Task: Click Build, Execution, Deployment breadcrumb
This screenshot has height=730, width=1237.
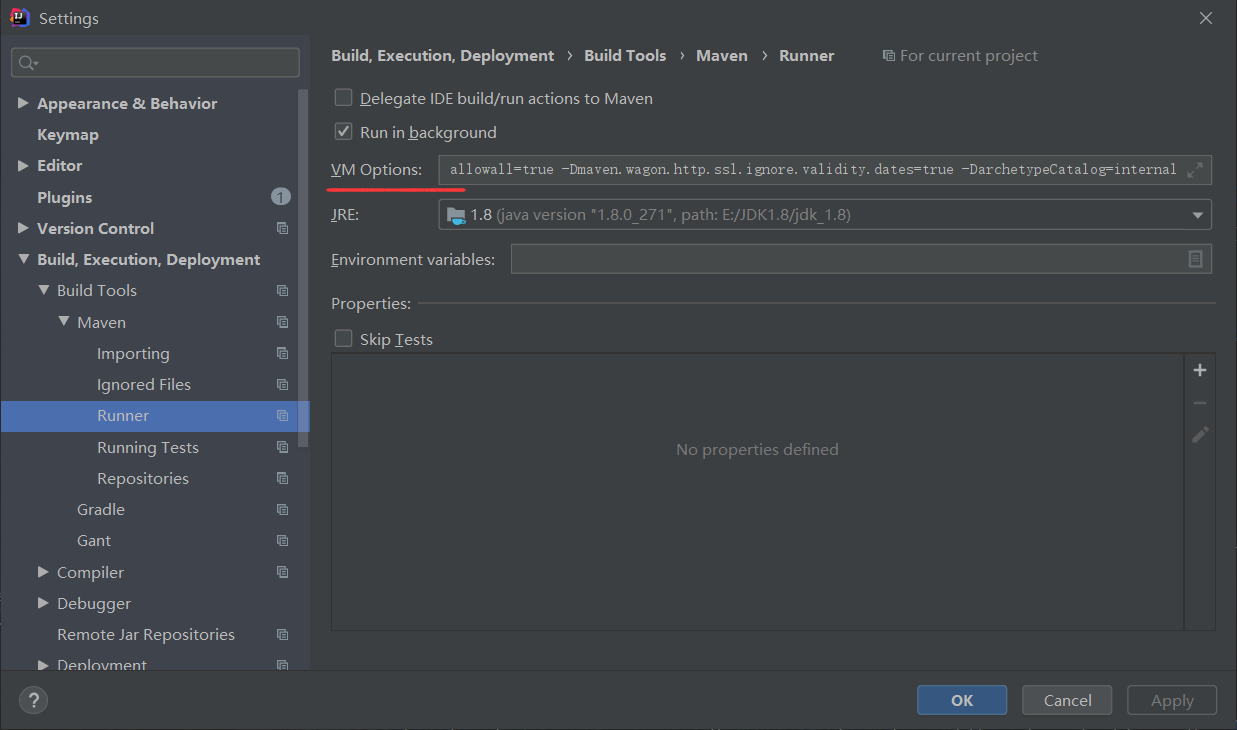Action: click(443, 56)
